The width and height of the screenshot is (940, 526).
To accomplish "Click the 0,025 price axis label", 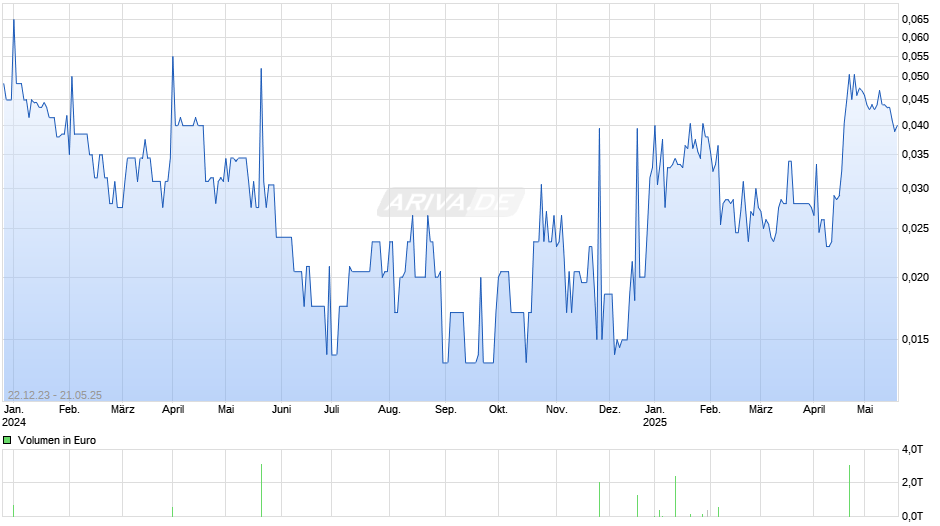I will click(915, 229).
